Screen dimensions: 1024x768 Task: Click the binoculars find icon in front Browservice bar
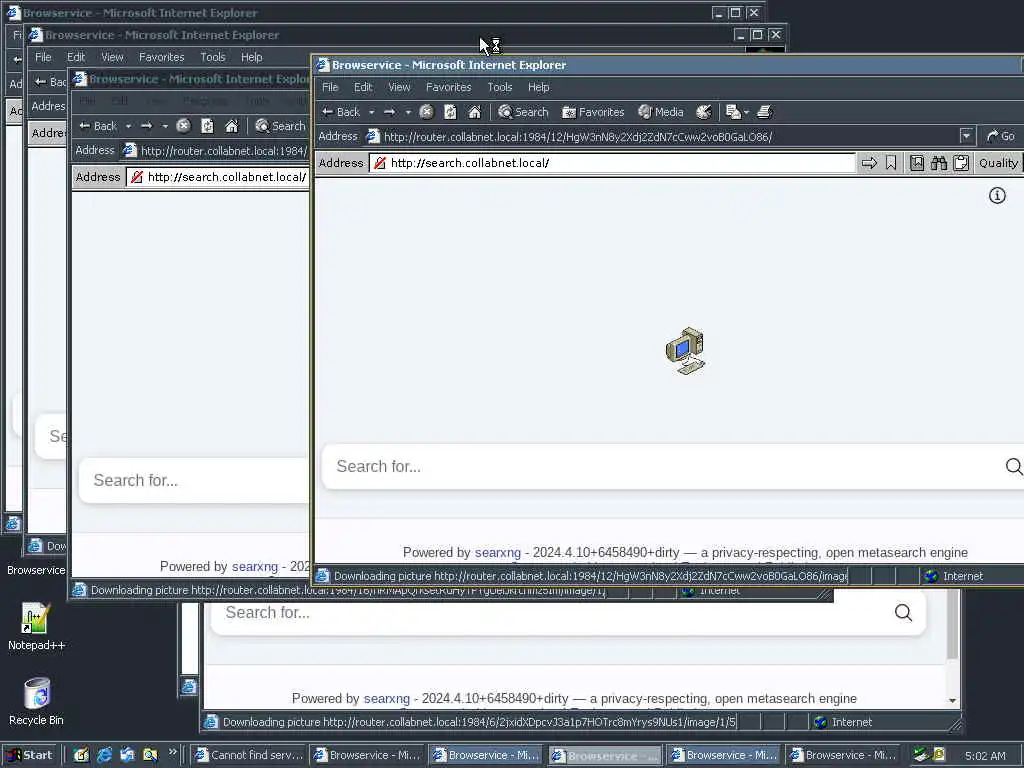pyautogui.click(x=939, y=163)
